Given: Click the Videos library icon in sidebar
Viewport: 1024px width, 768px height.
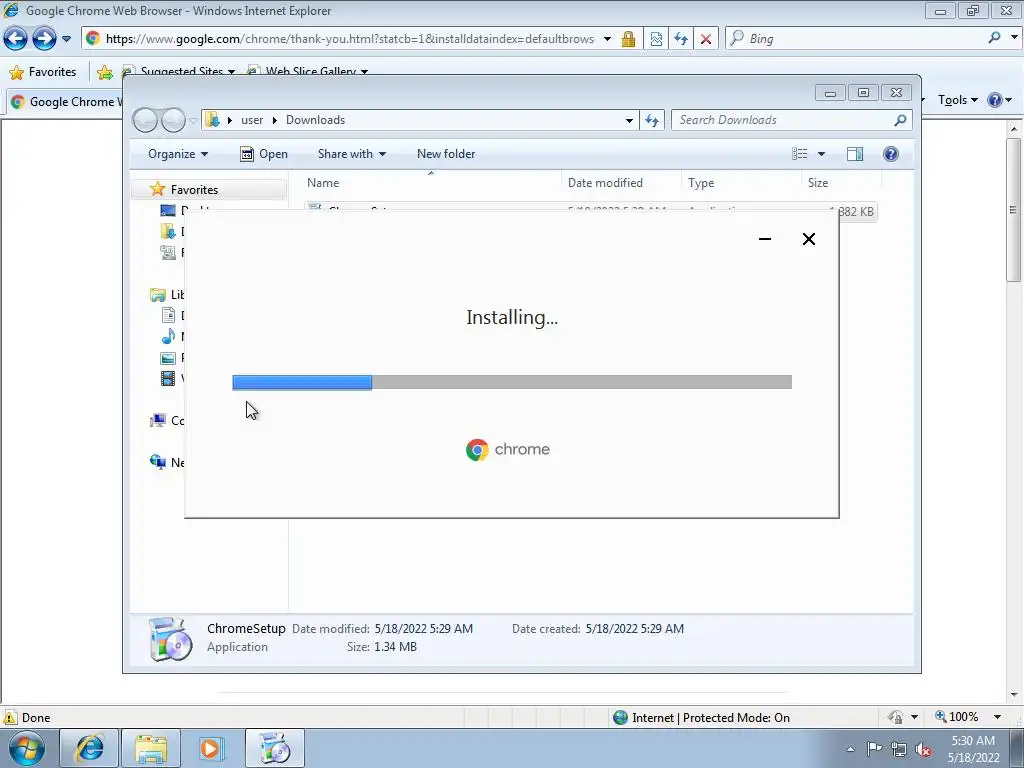Looking at the screenshot, I should click(168, 378).
